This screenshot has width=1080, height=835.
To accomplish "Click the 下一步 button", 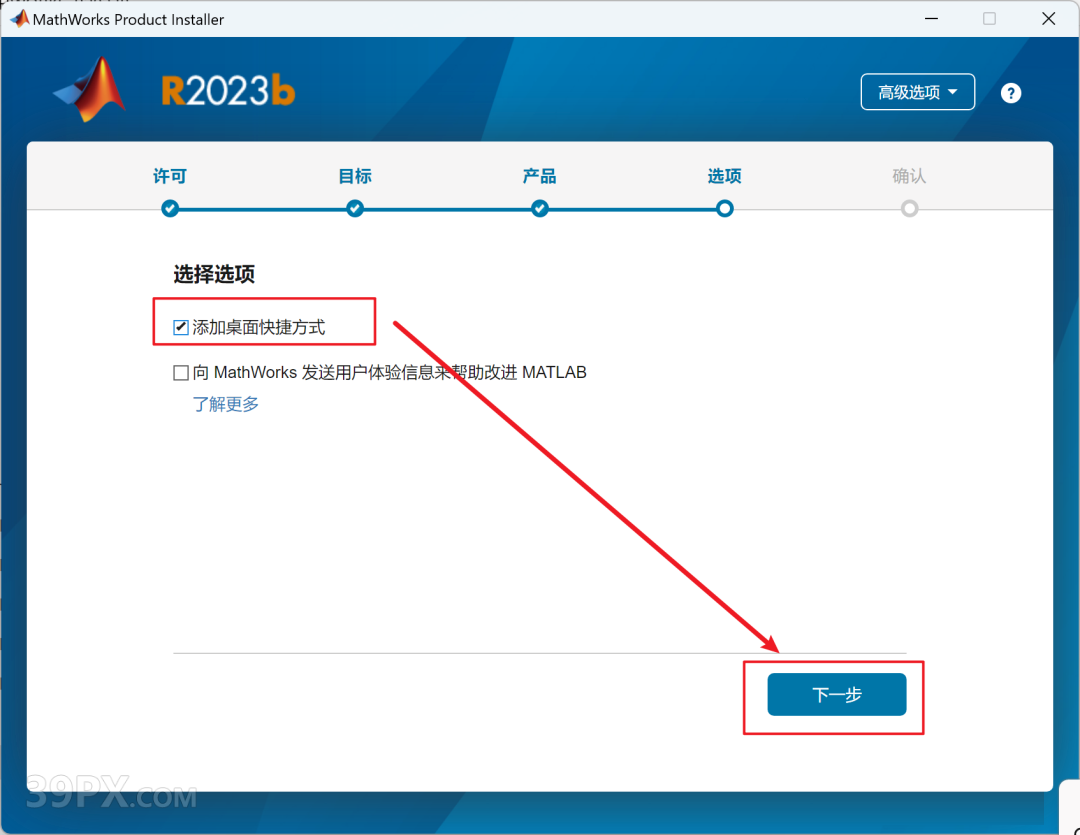I will [x=837, y=694].
